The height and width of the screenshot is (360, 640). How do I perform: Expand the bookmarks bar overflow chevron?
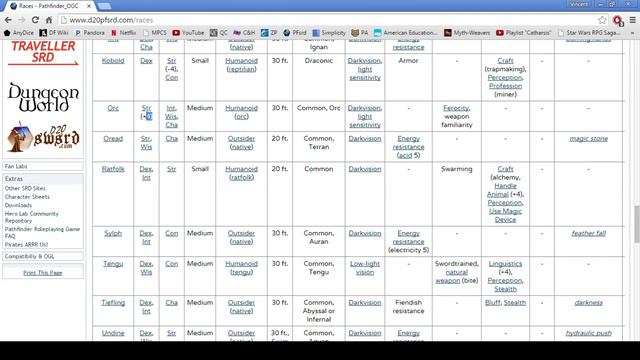632,33
